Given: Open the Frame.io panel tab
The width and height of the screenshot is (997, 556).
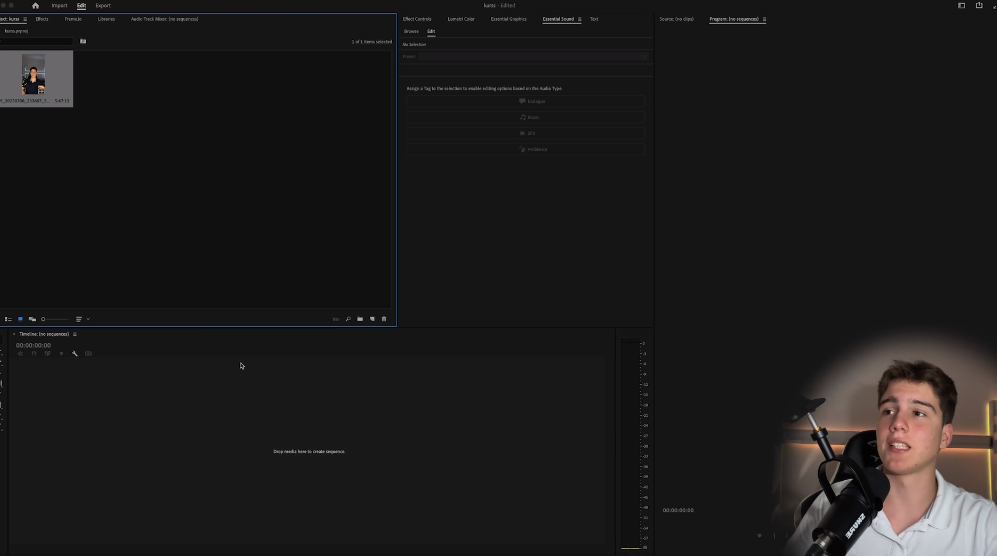Looking at the screenshot, I should click(x=73, y=19).
